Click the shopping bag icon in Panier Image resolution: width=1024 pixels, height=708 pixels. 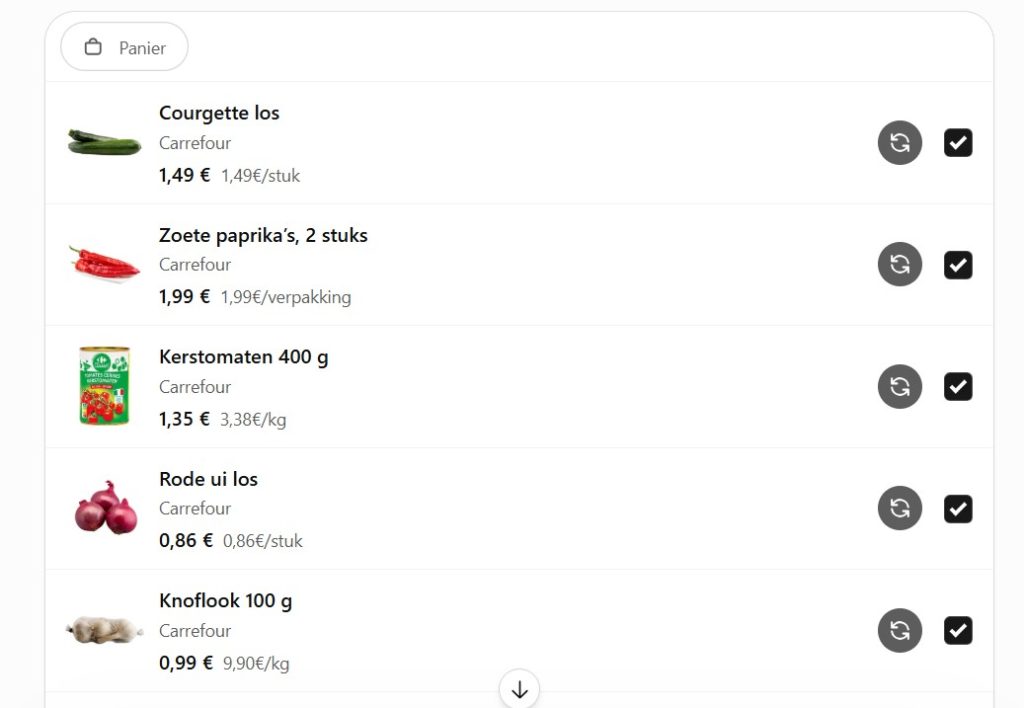pyautogui.click(x=93, y=47)
